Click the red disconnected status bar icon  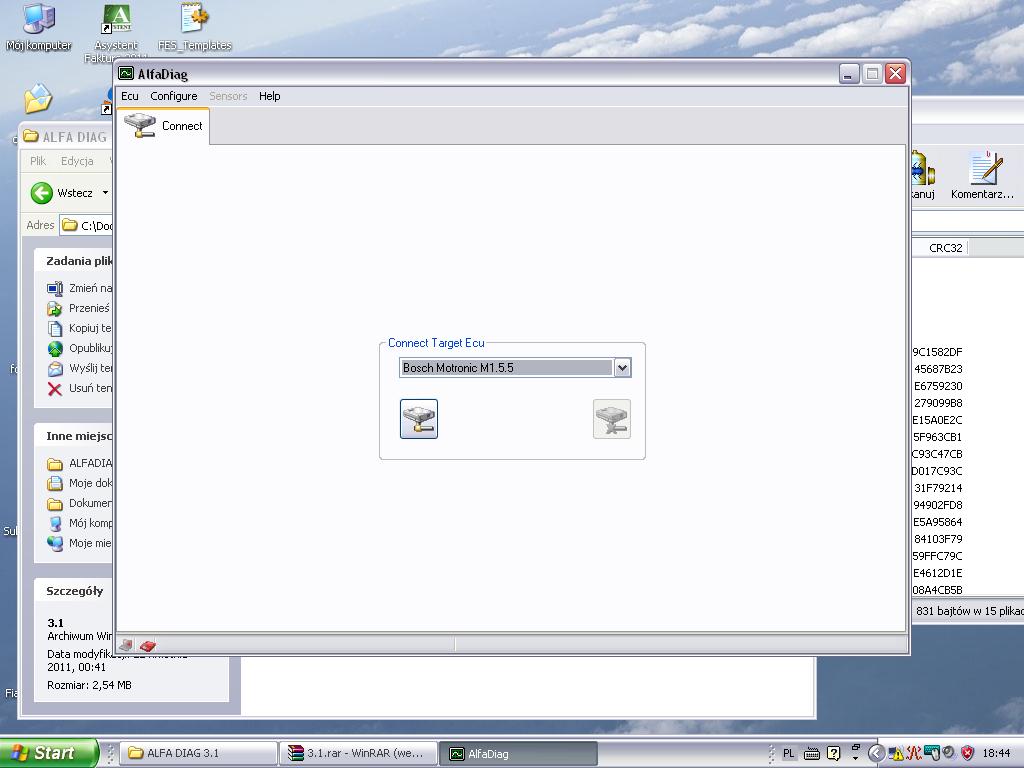148,645
